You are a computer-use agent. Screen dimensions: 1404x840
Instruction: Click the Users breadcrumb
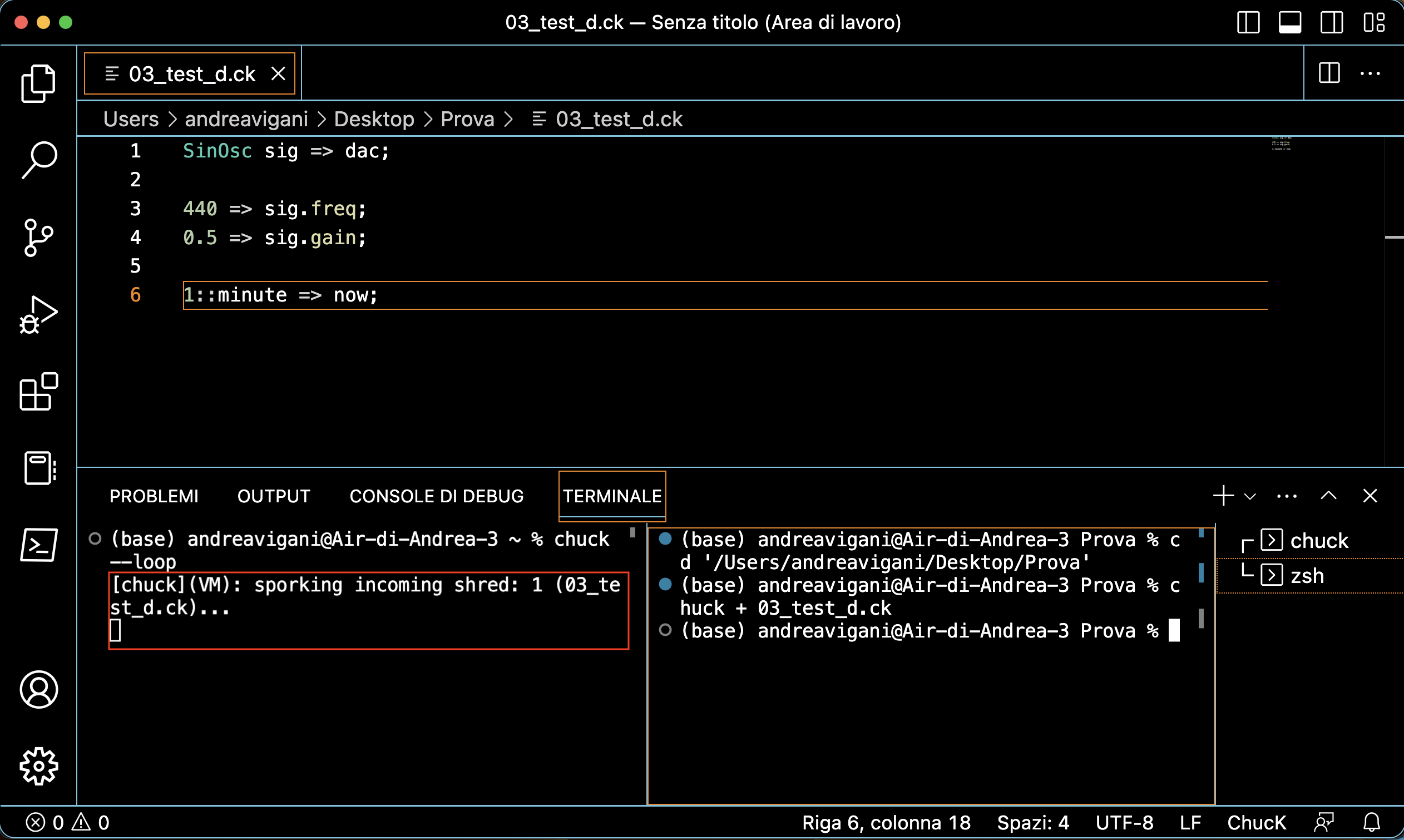click(131, 119)
